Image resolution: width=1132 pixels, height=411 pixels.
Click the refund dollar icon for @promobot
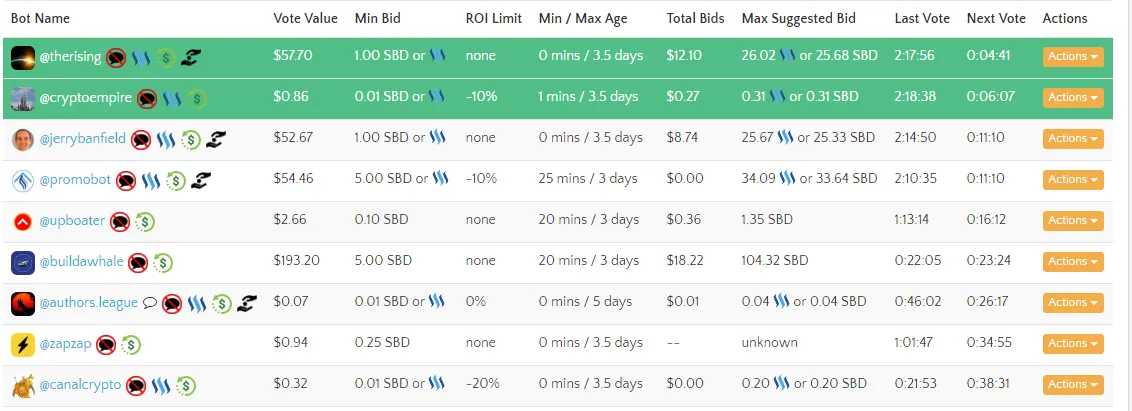point(176,180)
